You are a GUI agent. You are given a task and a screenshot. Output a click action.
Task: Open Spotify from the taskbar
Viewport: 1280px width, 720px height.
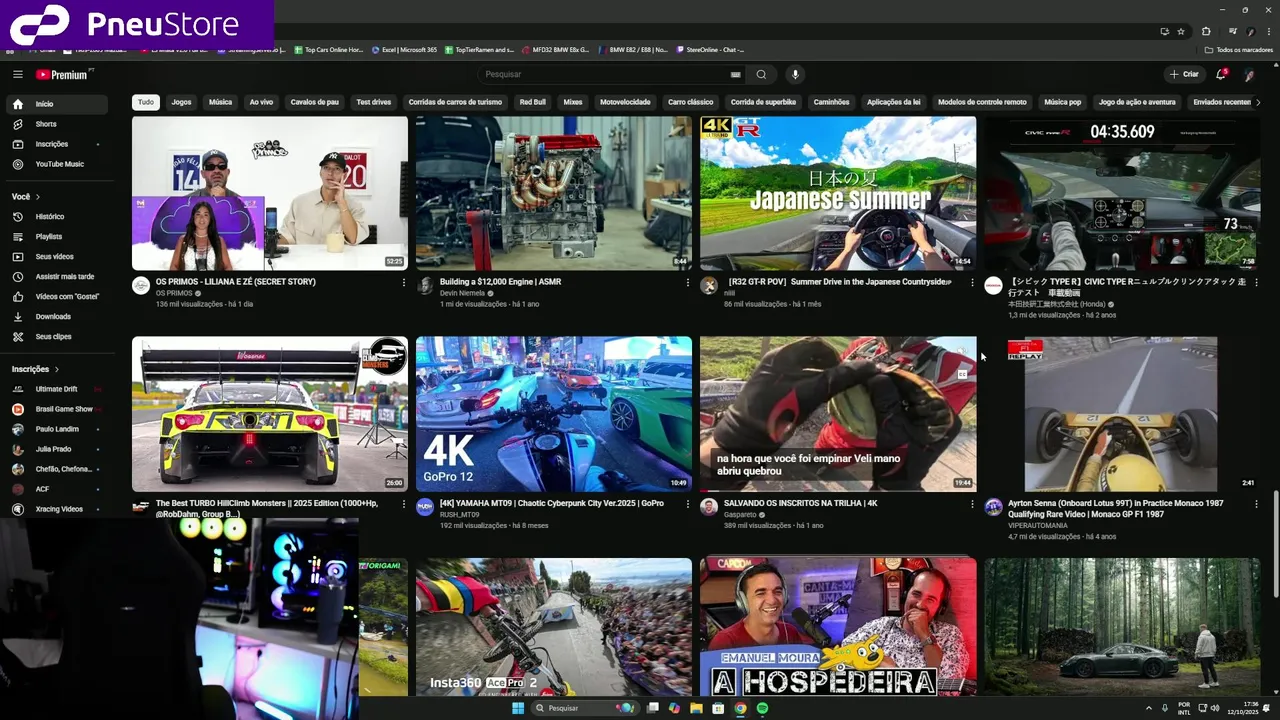(762, 708)
